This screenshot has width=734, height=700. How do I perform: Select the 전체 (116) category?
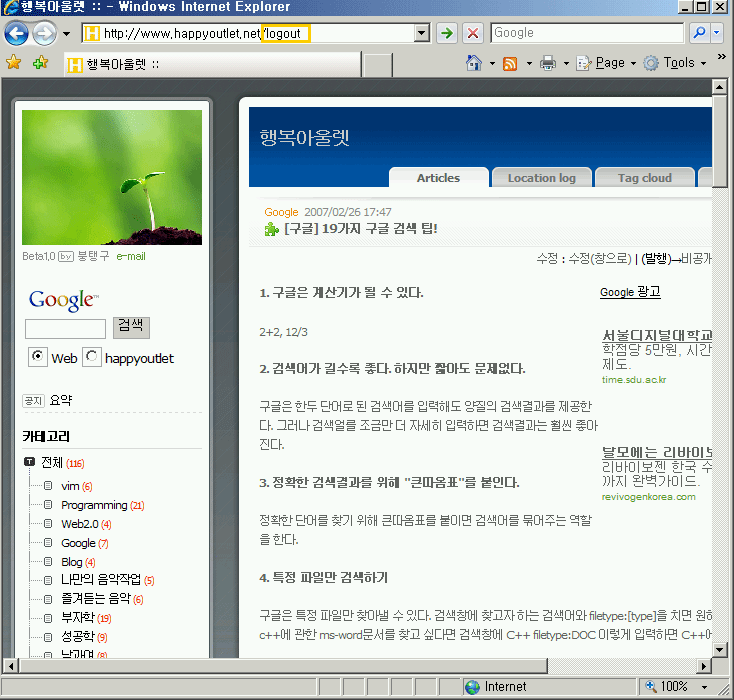point(63,463)
